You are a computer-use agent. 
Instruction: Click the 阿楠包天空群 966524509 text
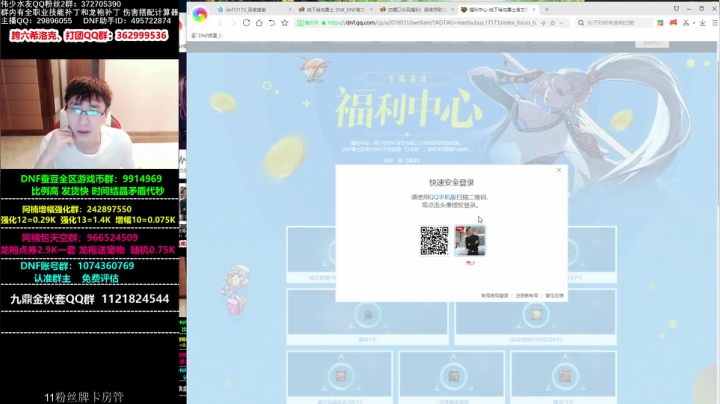(80, 238)
